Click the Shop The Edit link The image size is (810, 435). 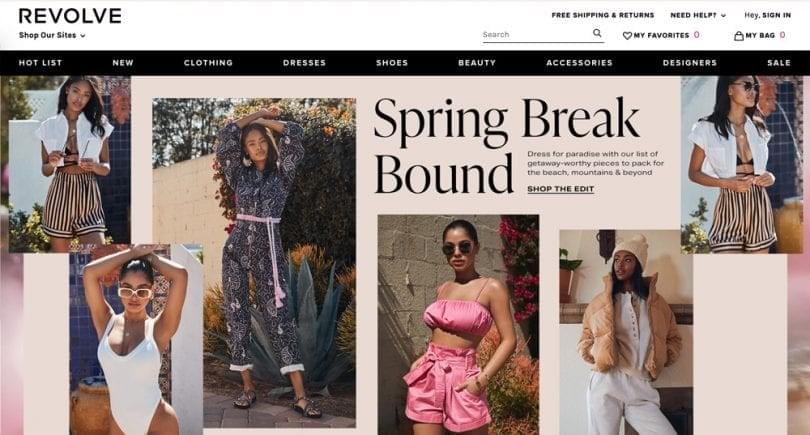(560, 189)
